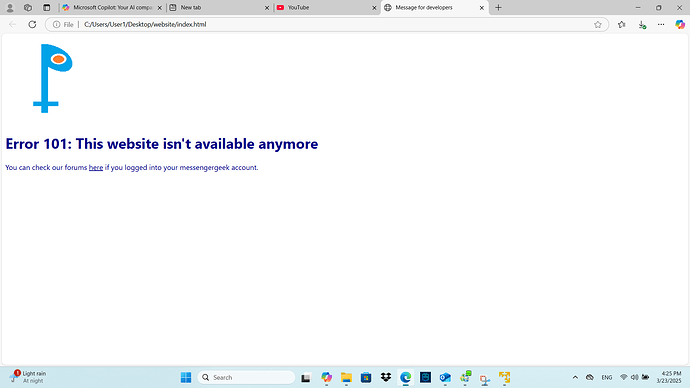This screenshot has width=690, height=388.
Task: Click the taskbar Search box
Action: click(246, 377)
